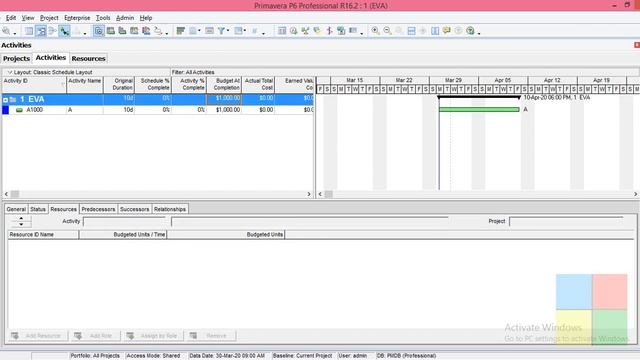
Task: Click the icon with red-blue bars chart
Action: pyautogui.click(x=146, y=31)
